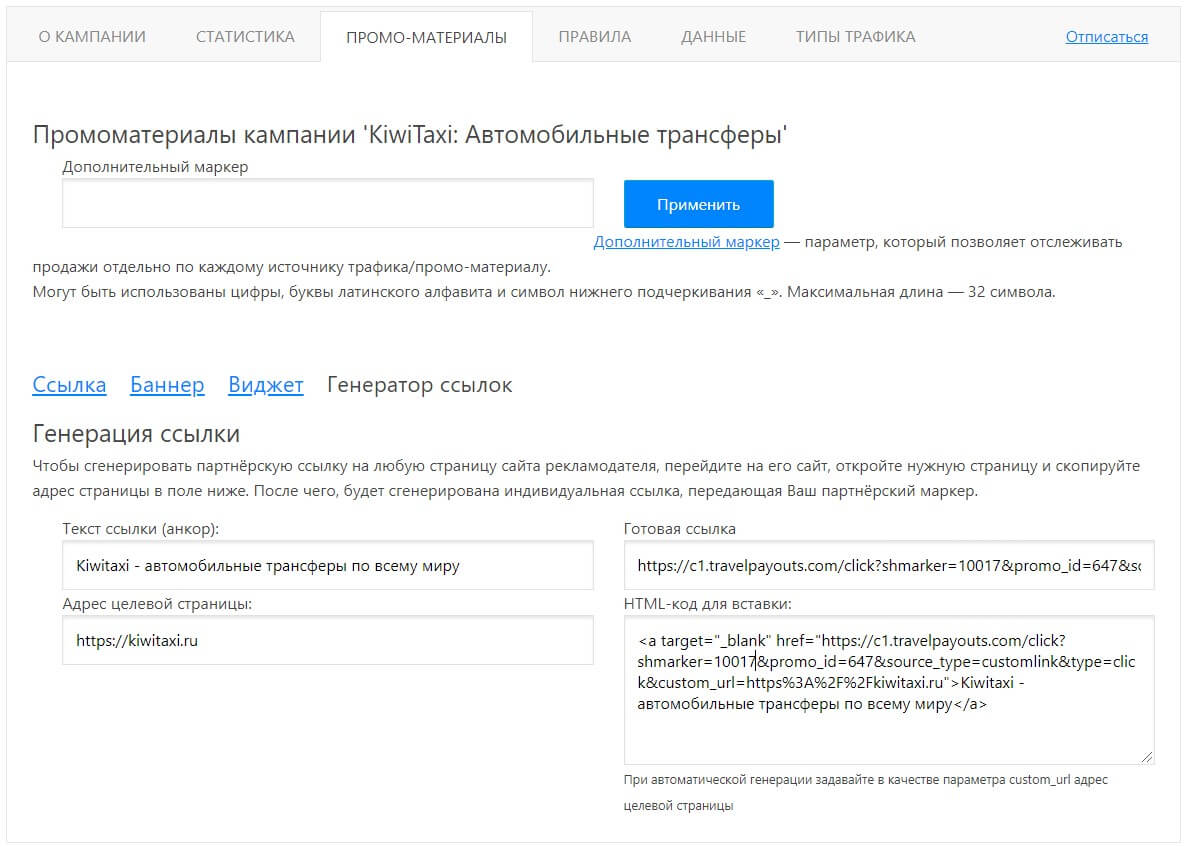The width and height of the screenshot is (1187, 847).
Task: Click the Готовая ссылка output field
Action: [x=888, y=565]
